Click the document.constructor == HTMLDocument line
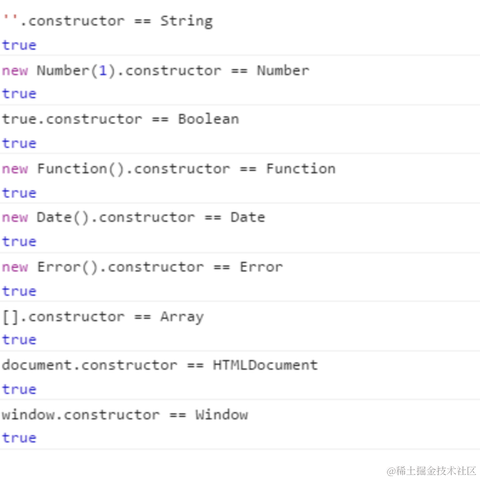The image size is (480, 480). (x=160, y=365)
